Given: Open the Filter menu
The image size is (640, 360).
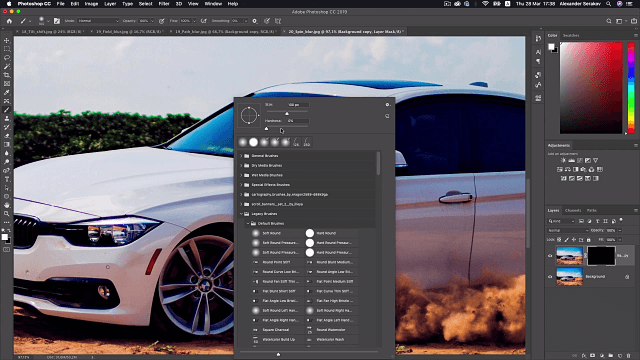Looking at the screenshot, I should point(164,4).
